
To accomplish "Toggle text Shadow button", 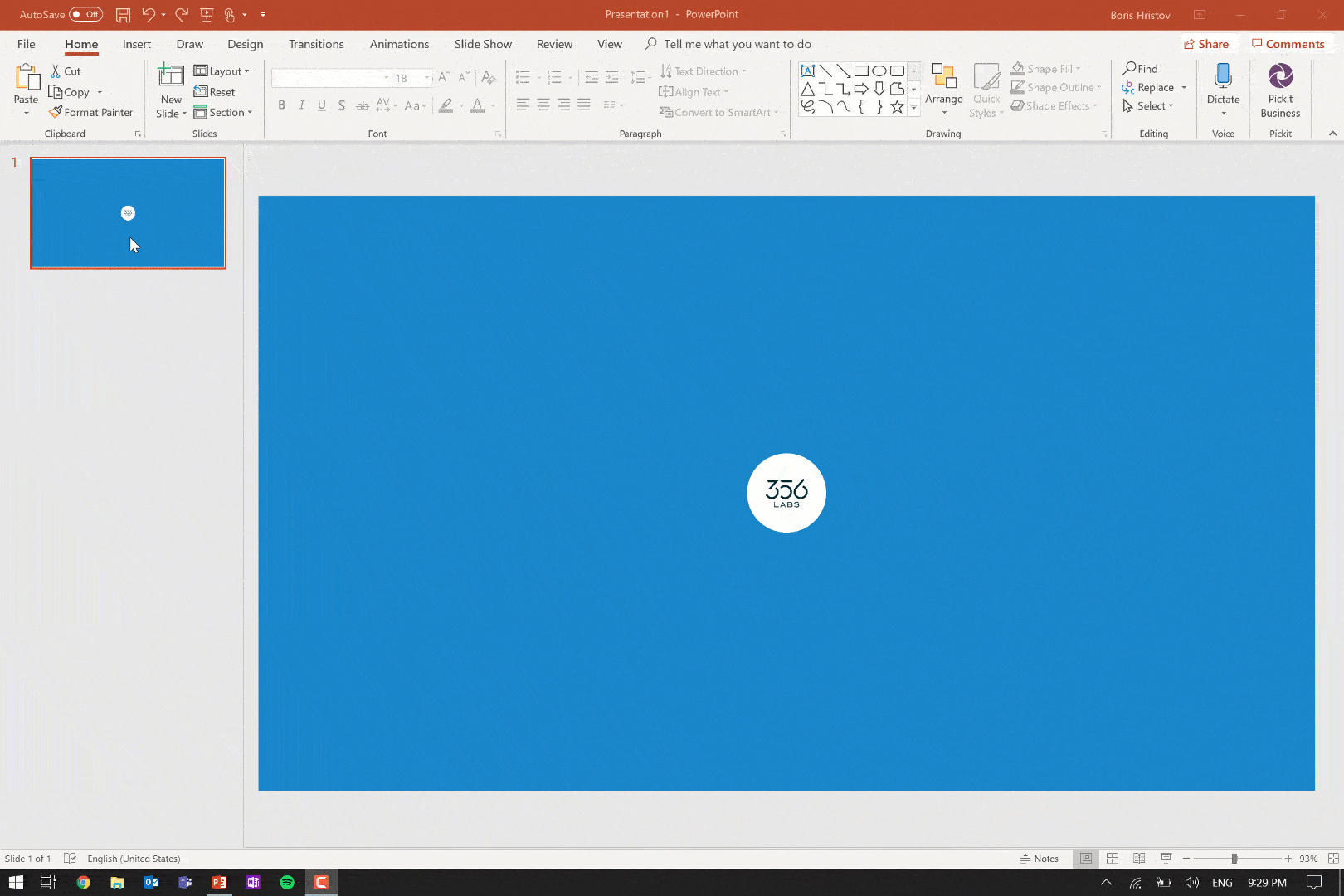I will (342, 105).
